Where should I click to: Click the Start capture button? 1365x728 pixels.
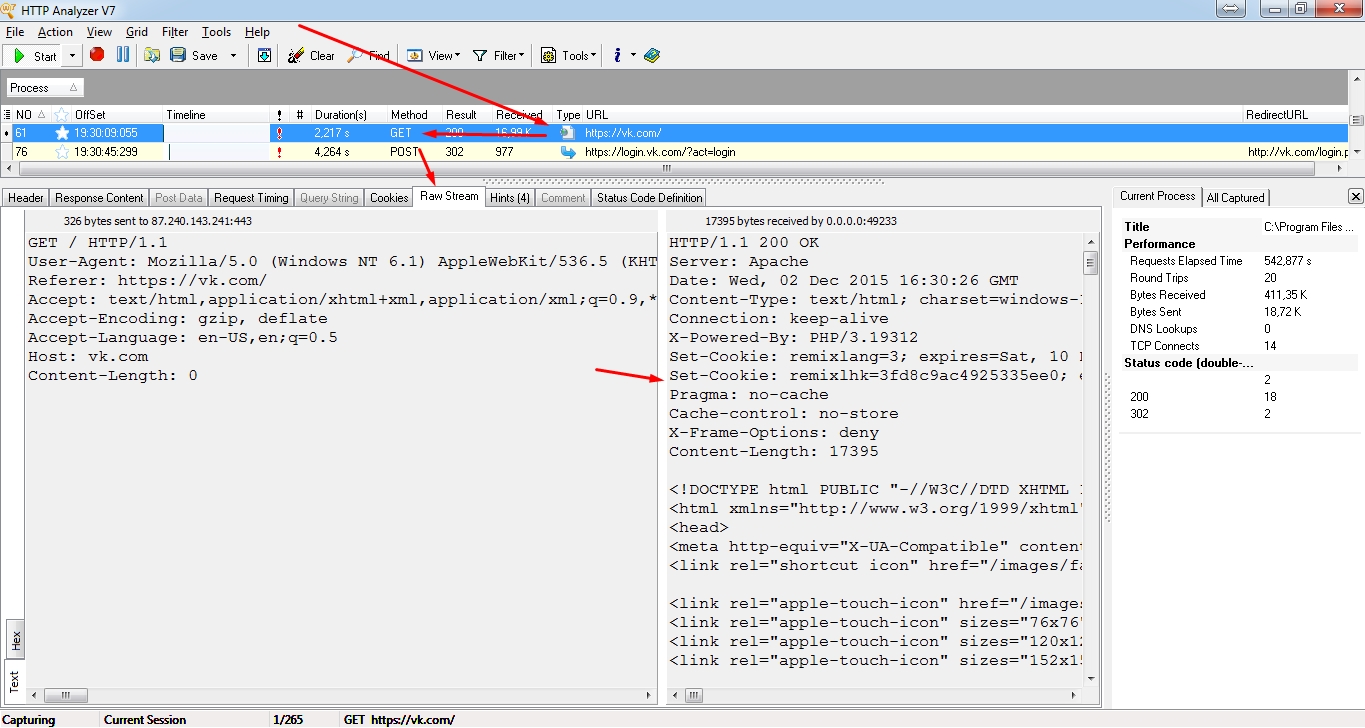(35, 56)
